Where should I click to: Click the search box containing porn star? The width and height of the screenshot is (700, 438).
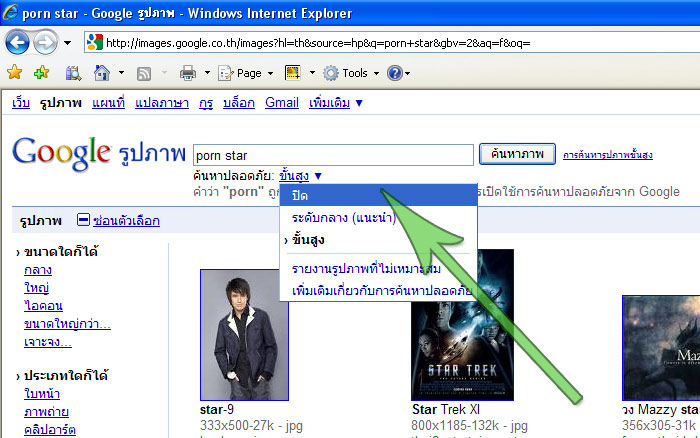(333, 155)
